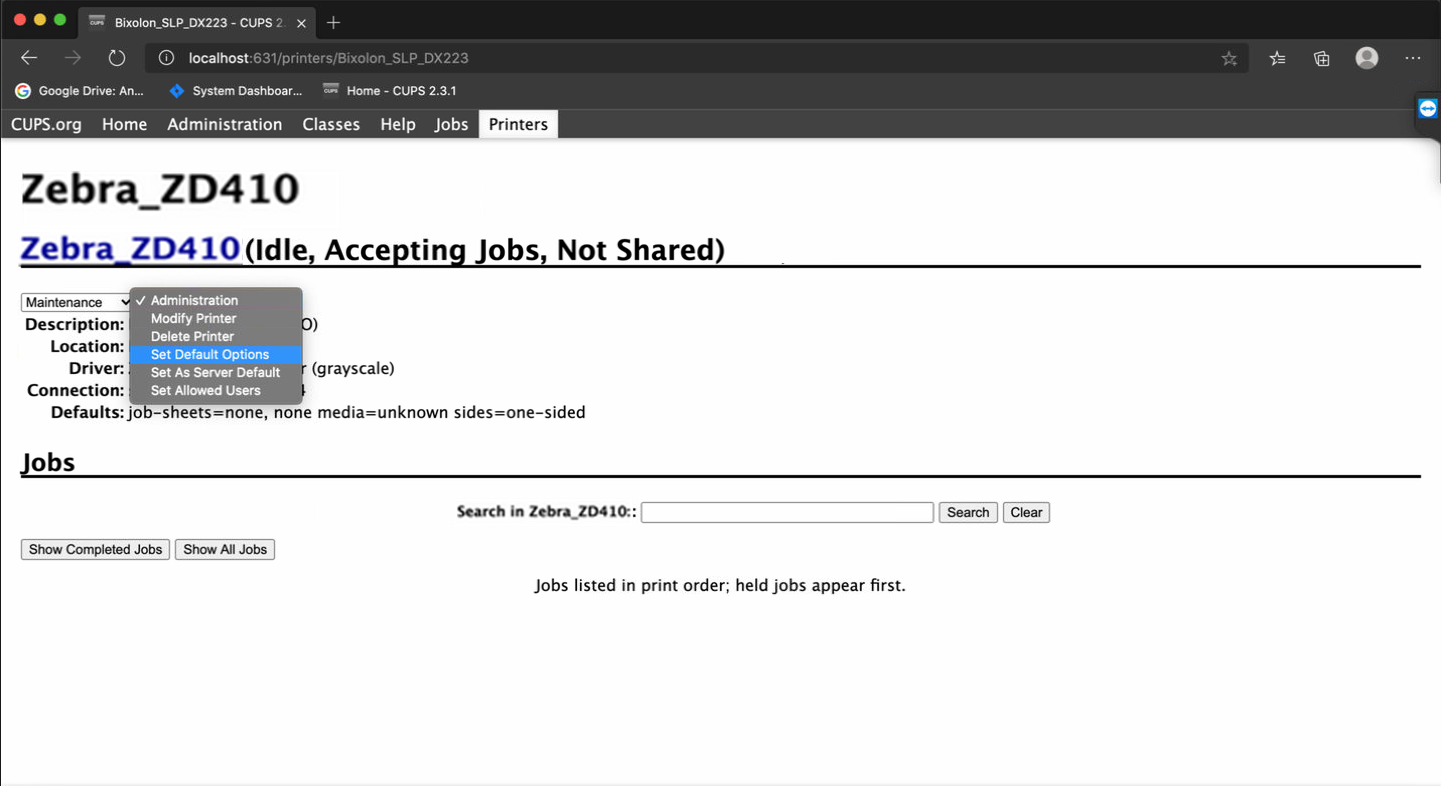Go back using the browser back arrow
The width and height of the screenshot is (1441, 786).
click(29, 58)
